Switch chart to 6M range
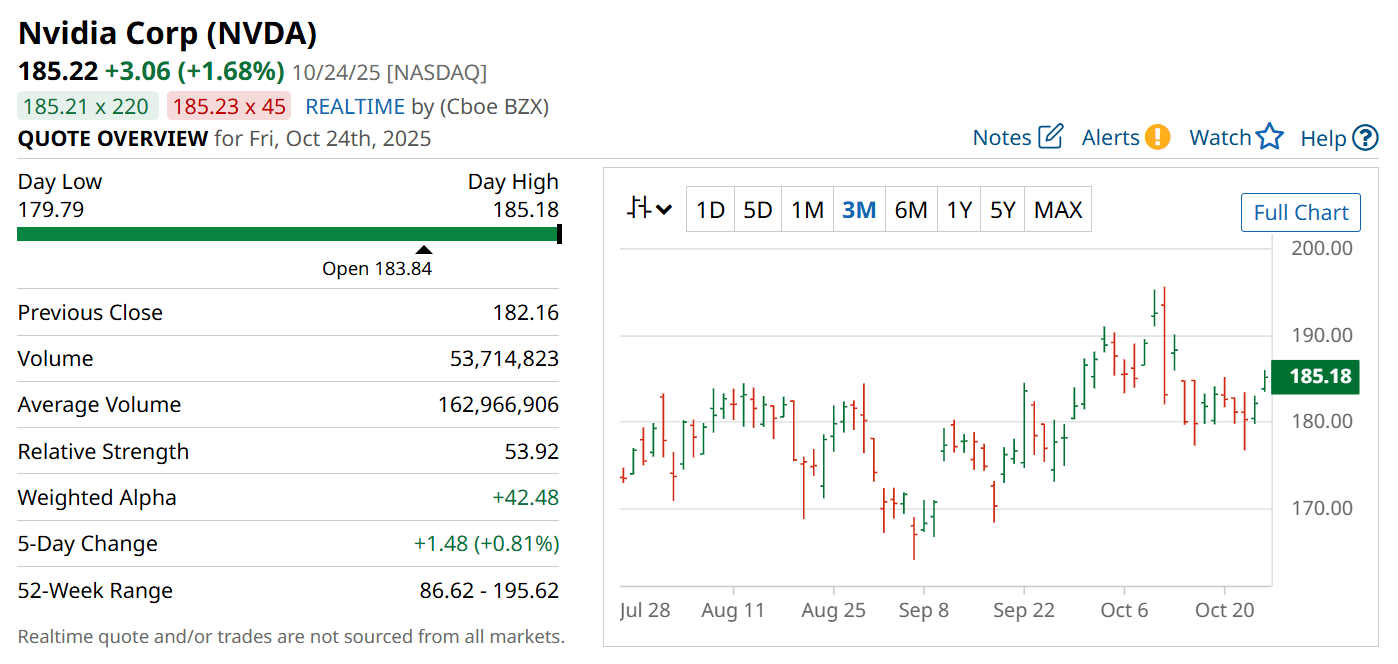Image resolution: width=1398 pixels, height=664 pixels. [x=911, y=210]
